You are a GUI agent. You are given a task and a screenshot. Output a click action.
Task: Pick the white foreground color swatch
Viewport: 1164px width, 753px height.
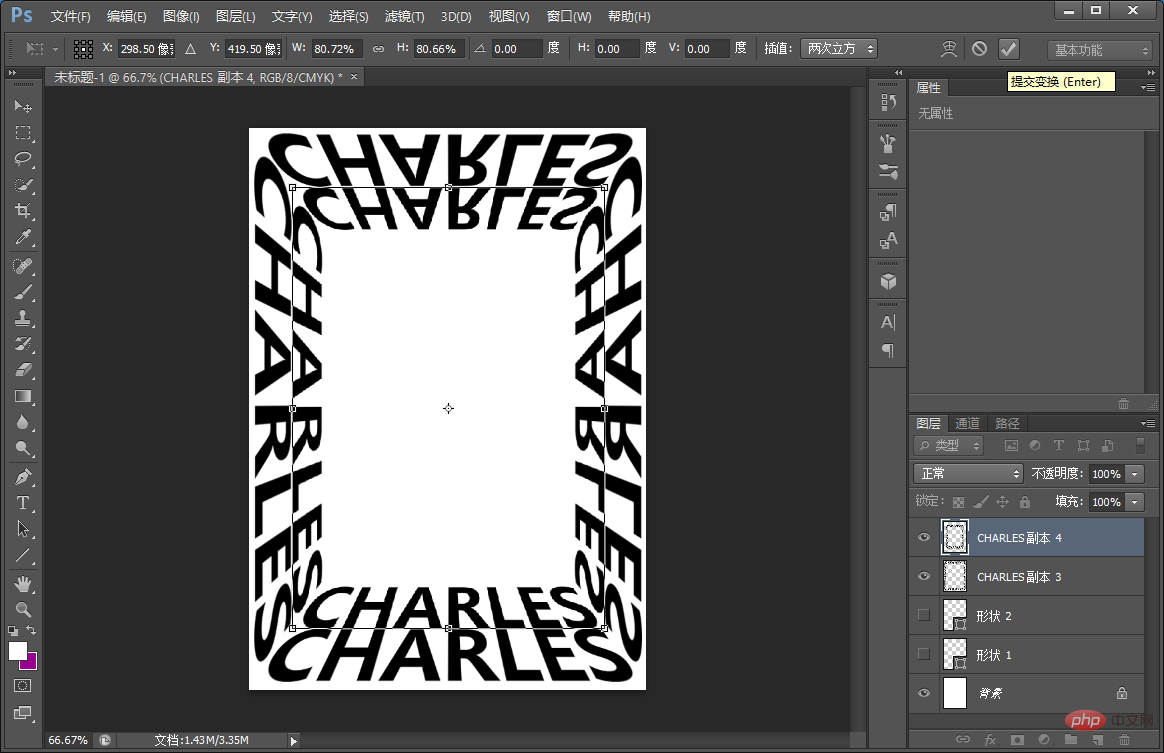pos(17,651)
